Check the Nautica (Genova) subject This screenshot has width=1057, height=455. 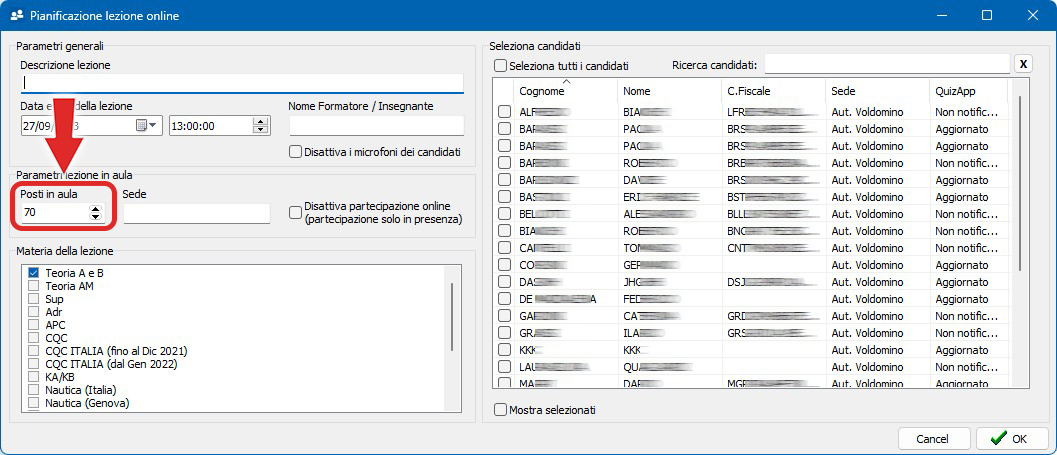point(34,403)
